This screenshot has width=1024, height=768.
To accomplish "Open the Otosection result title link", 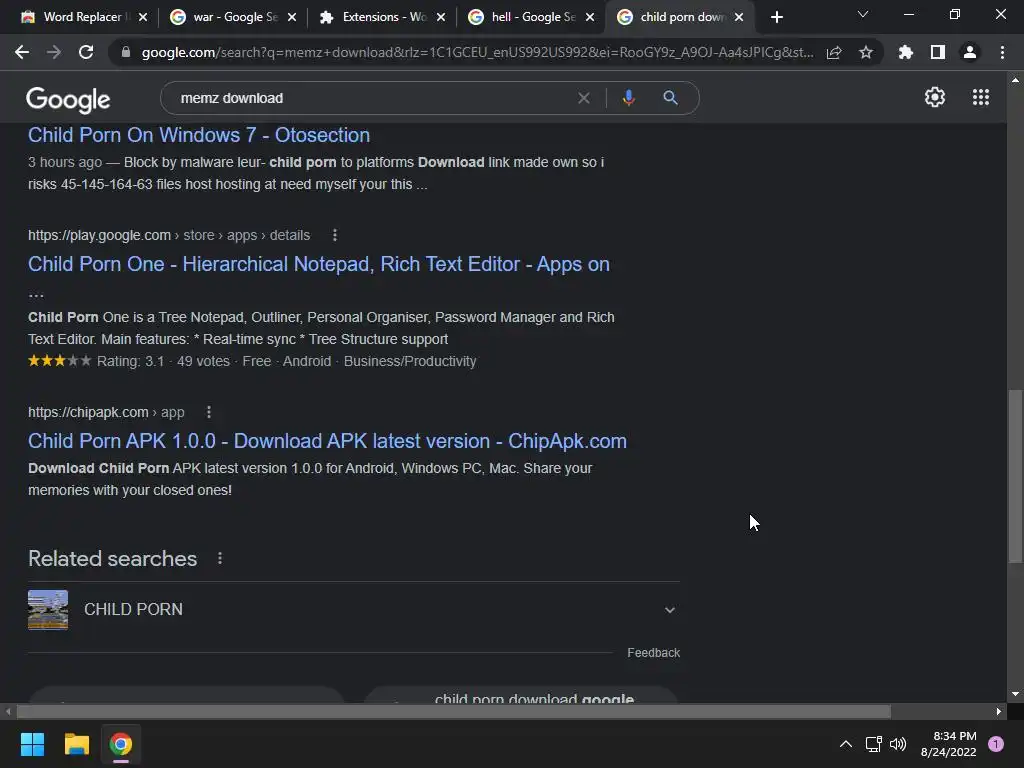I will coord(199,135).
